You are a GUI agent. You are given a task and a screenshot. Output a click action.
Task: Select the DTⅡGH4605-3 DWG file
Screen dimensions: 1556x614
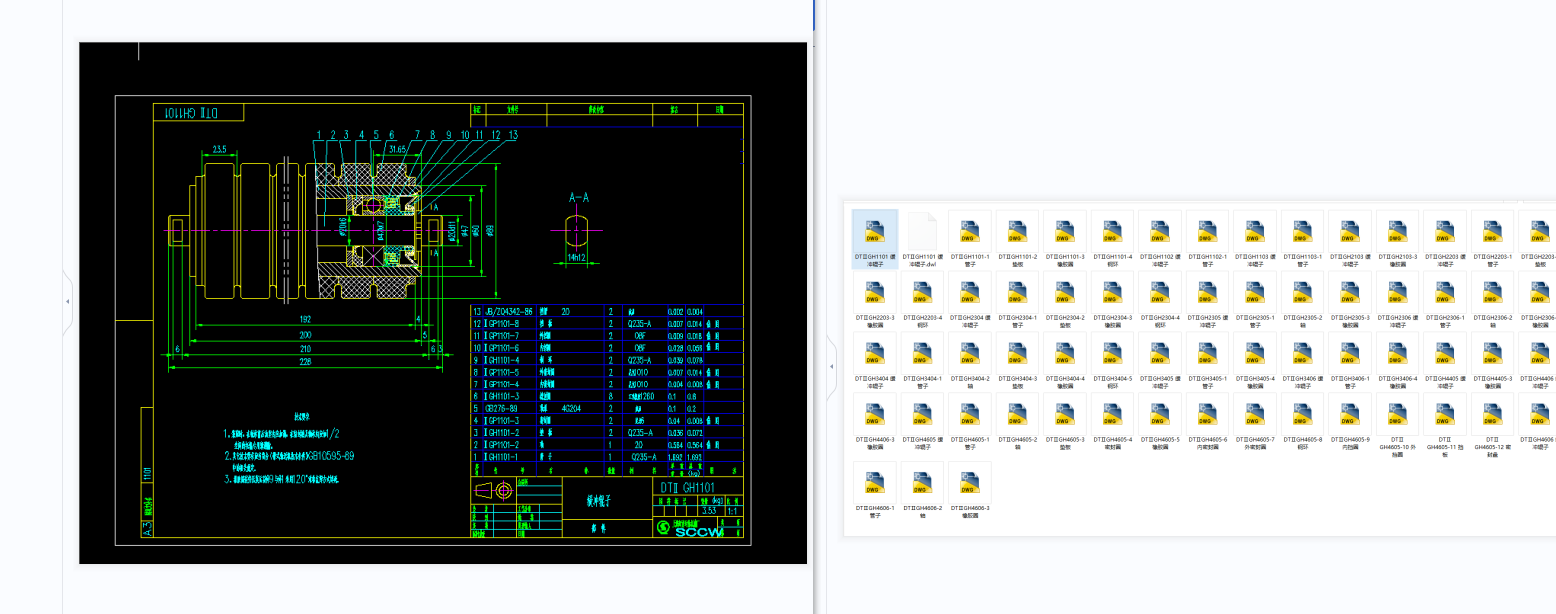click(x=1065, y=423)
